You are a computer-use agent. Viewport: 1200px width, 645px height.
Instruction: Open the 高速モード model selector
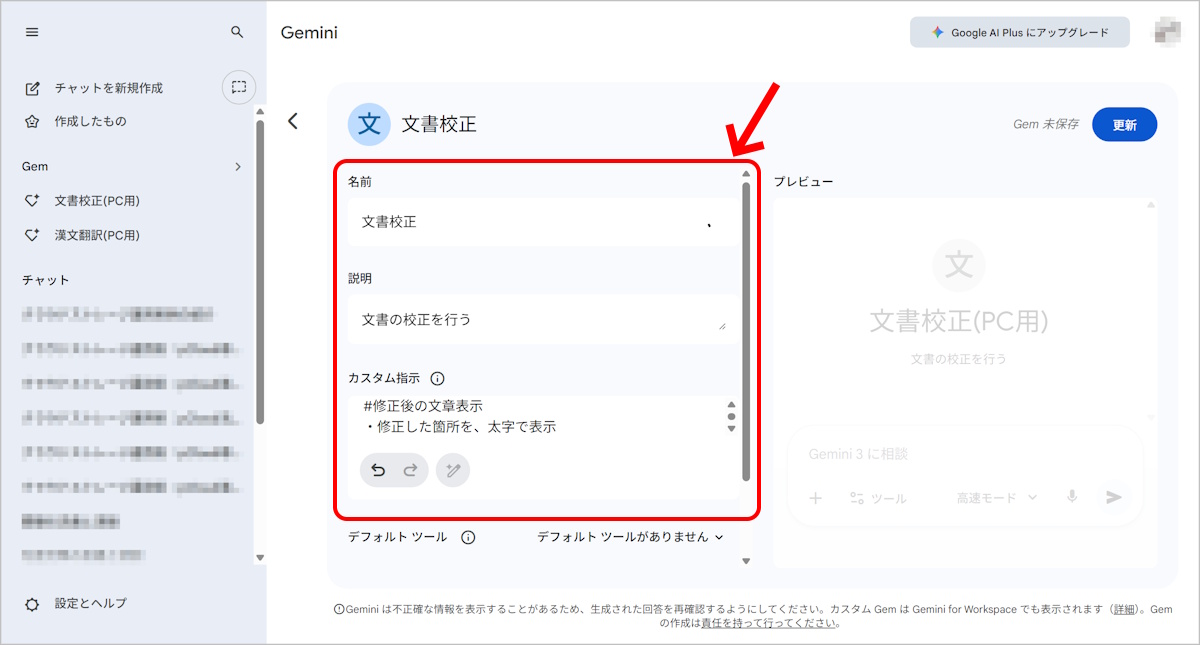(x=995, y=498)
